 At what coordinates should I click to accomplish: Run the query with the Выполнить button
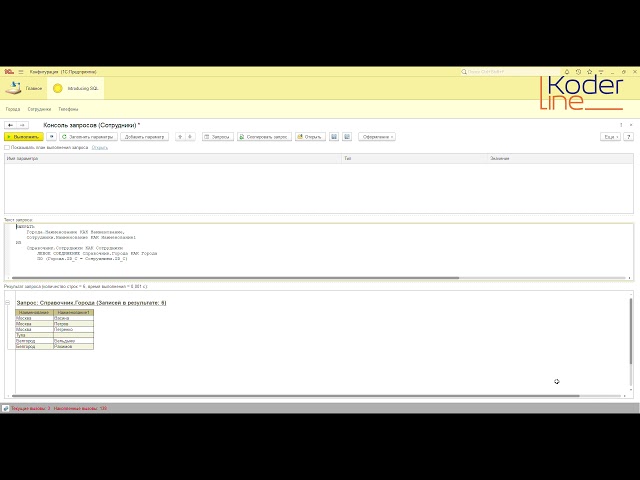(24, 137)
